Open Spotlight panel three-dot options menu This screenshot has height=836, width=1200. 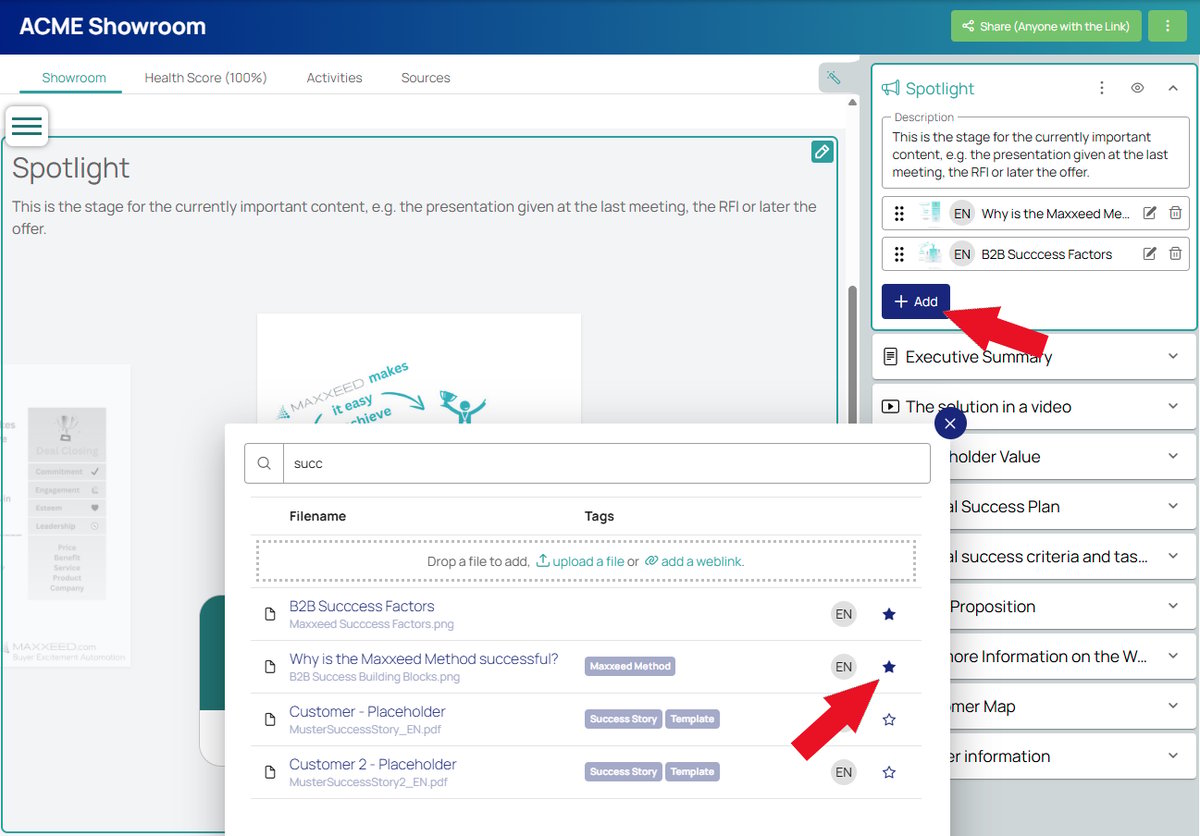pyautogui.click(x=1102, y=88)
